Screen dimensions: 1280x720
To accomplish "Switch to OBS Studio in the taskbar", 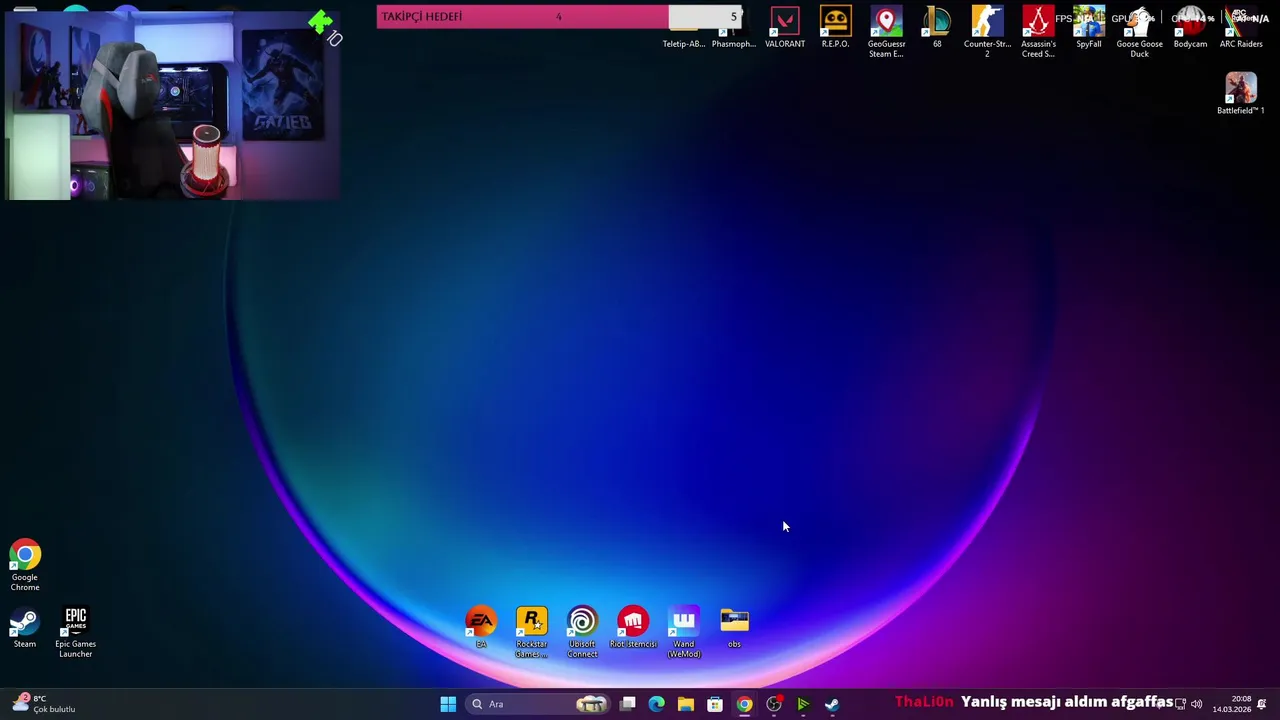I will [x=774, y=704].
